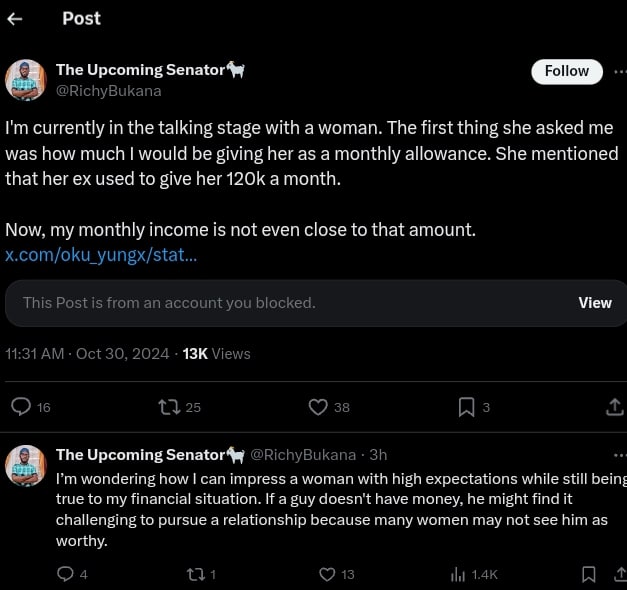The image size is (627, 590).
Task: Open the x.com/oku_yungx status link
Action: pos(101,255)
